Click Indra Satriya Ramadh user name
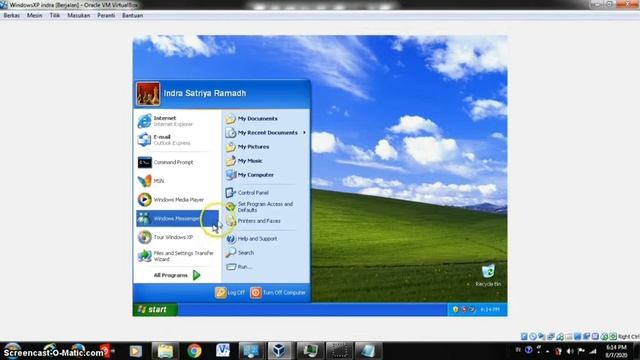640x360 pixels. point(205,93)
